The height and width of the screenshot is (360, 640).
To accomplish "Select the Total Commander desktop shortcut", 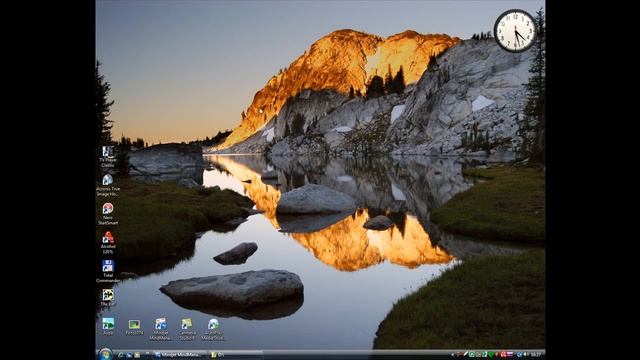I will click(108, 271).
